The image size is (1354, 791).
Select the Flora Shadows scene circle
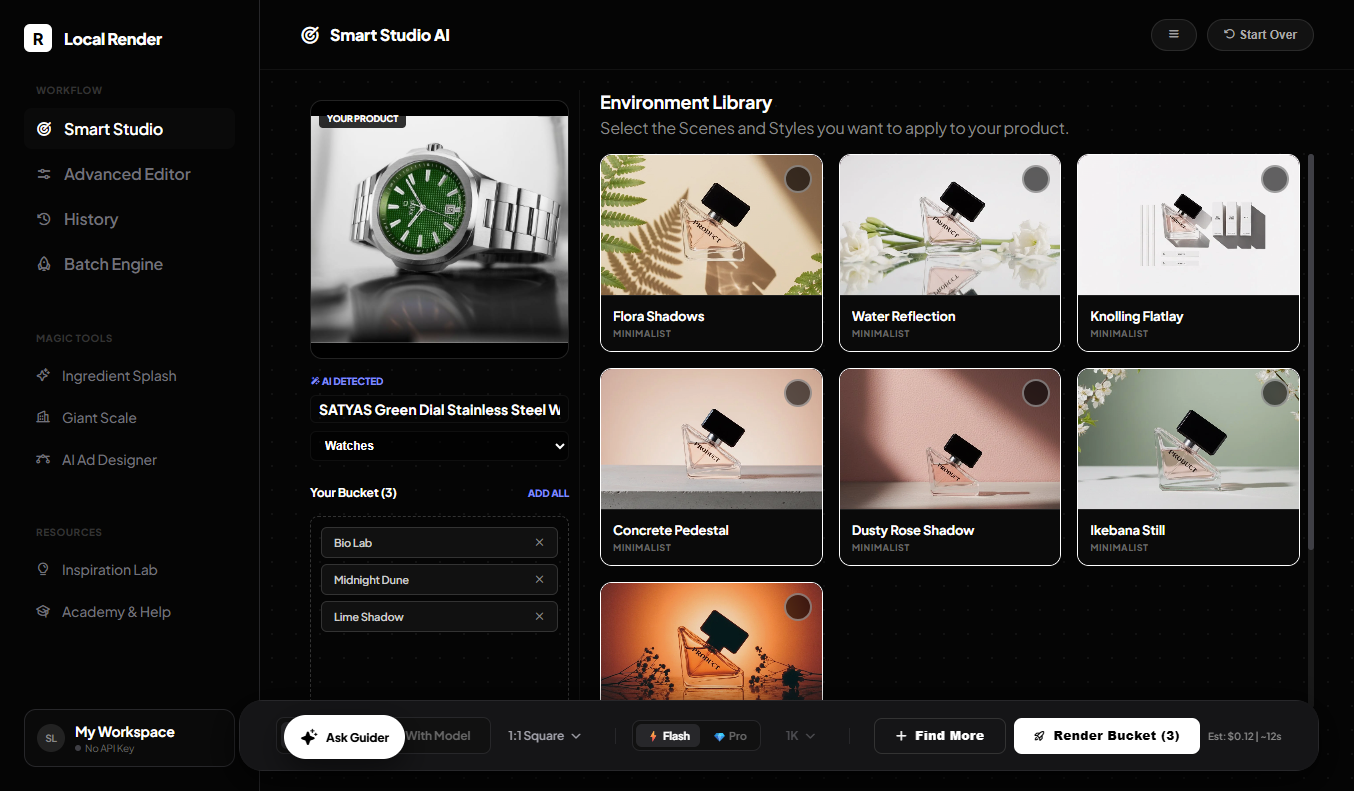(797, 179)
